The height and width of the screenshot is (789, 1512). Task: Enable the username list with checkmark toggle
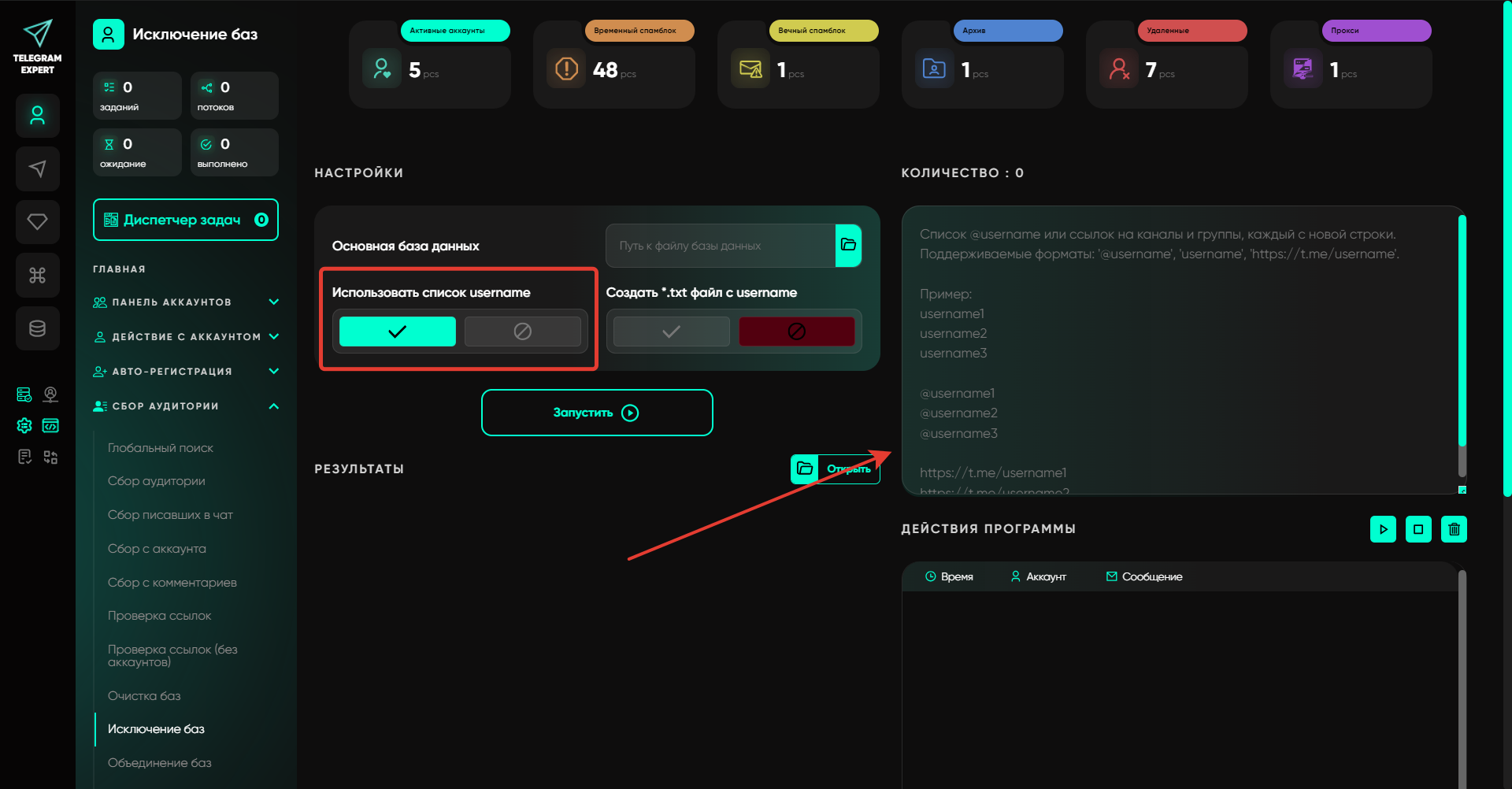(x=397, y=332)
